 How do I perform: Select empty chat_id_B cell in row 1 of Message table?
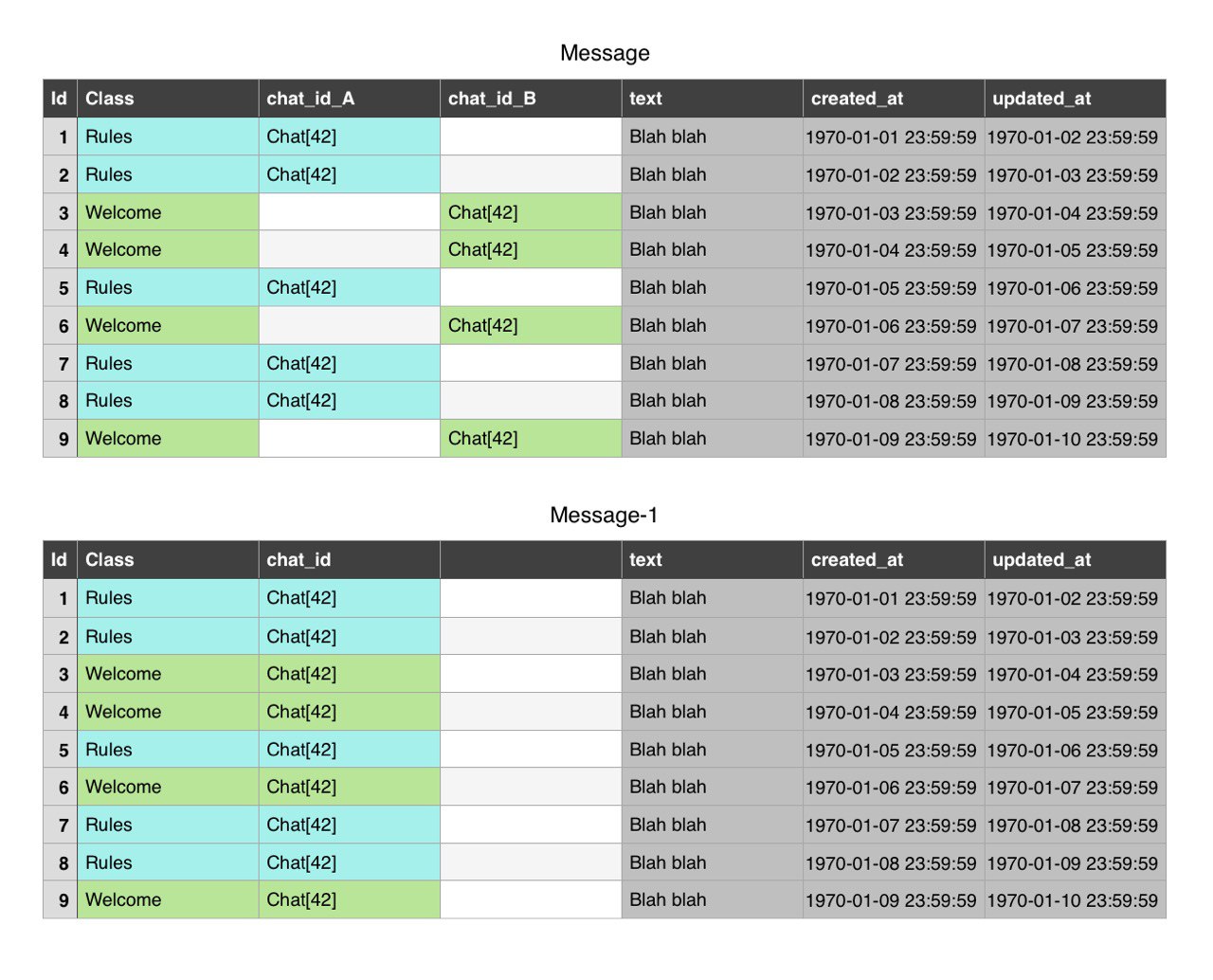530,136
